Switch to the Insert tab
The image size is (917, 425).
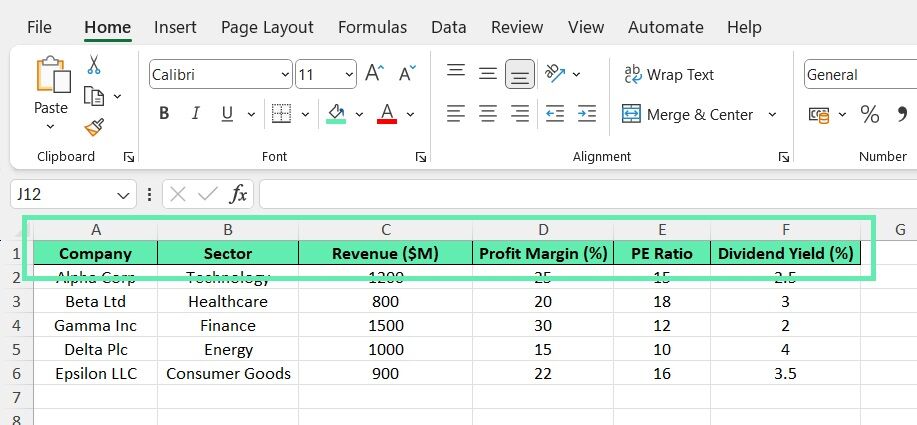coord(175,27)
